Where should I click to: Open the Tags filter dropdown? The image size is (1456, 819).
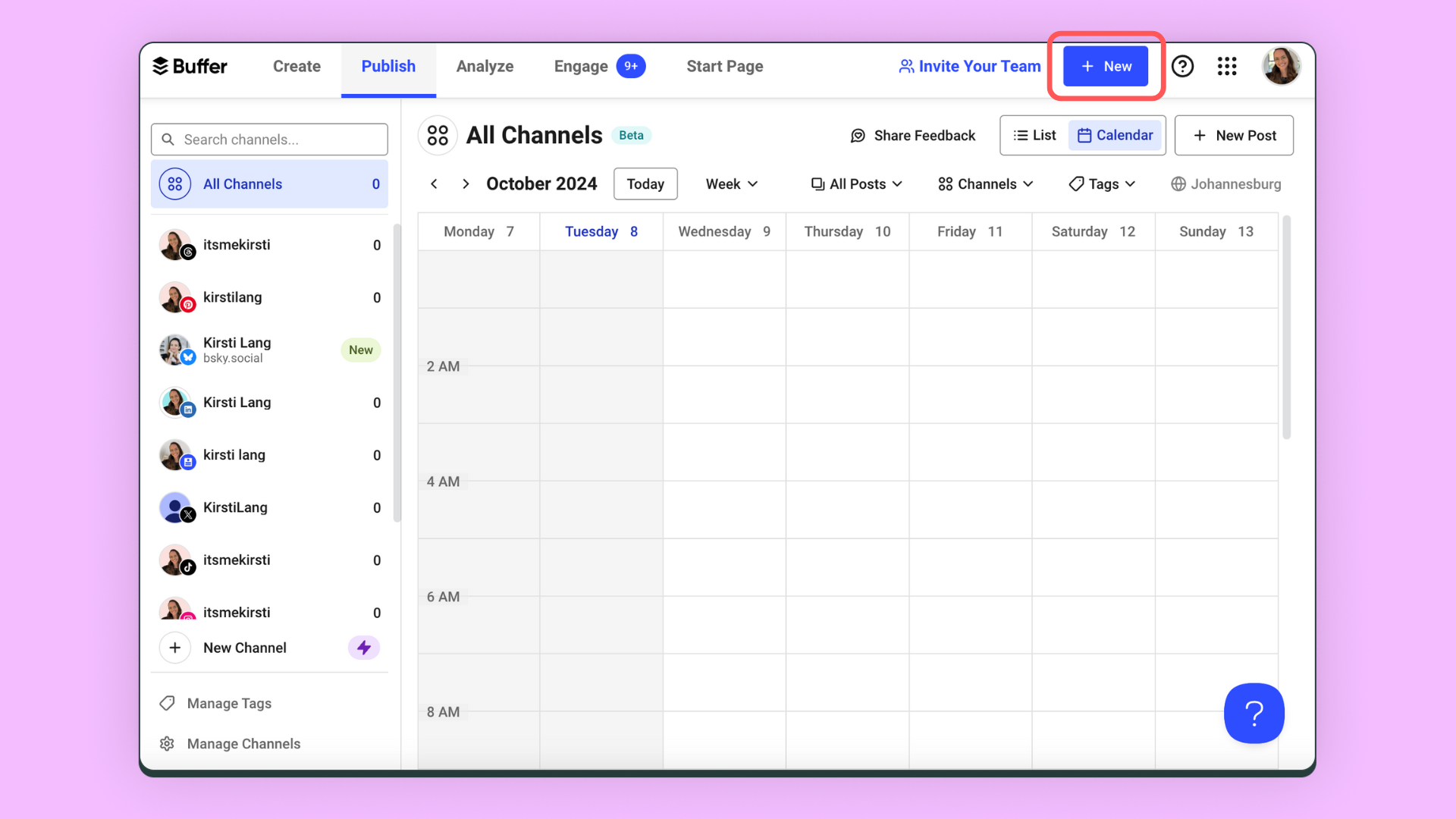point(1100,184)
